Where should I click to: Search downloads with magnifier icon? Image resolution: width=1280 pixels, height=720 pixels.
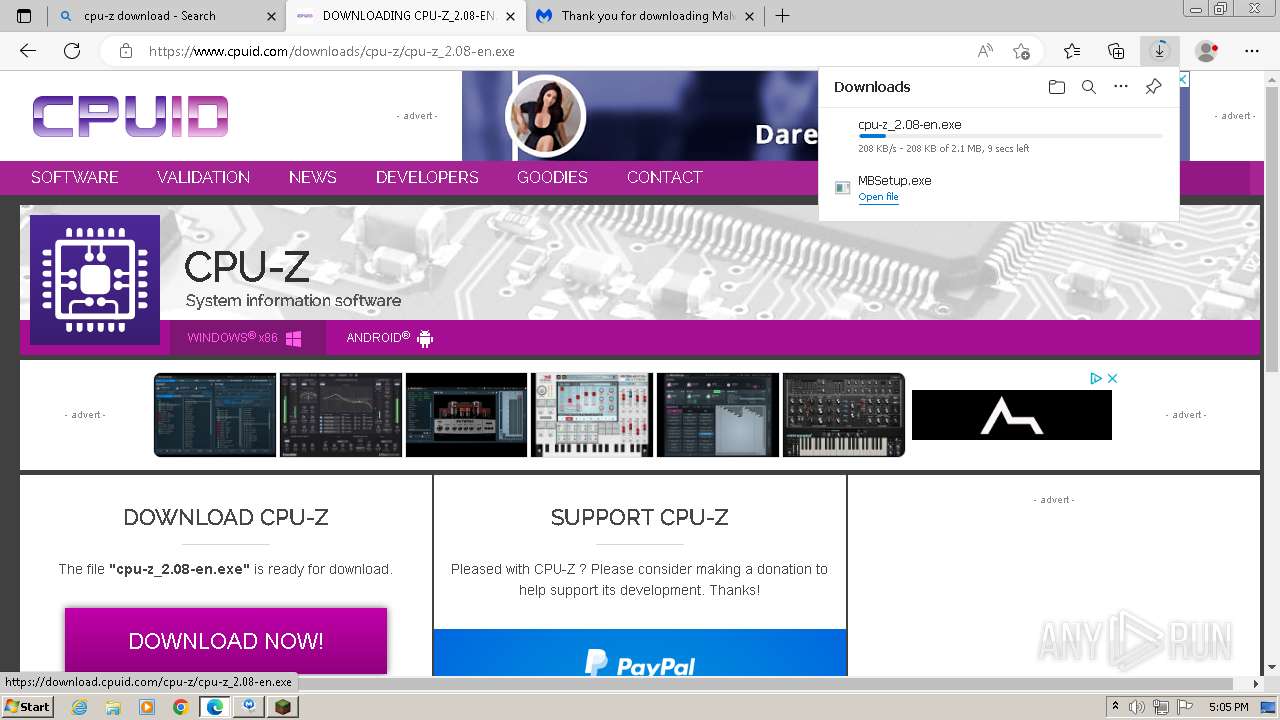[1089, 87]
